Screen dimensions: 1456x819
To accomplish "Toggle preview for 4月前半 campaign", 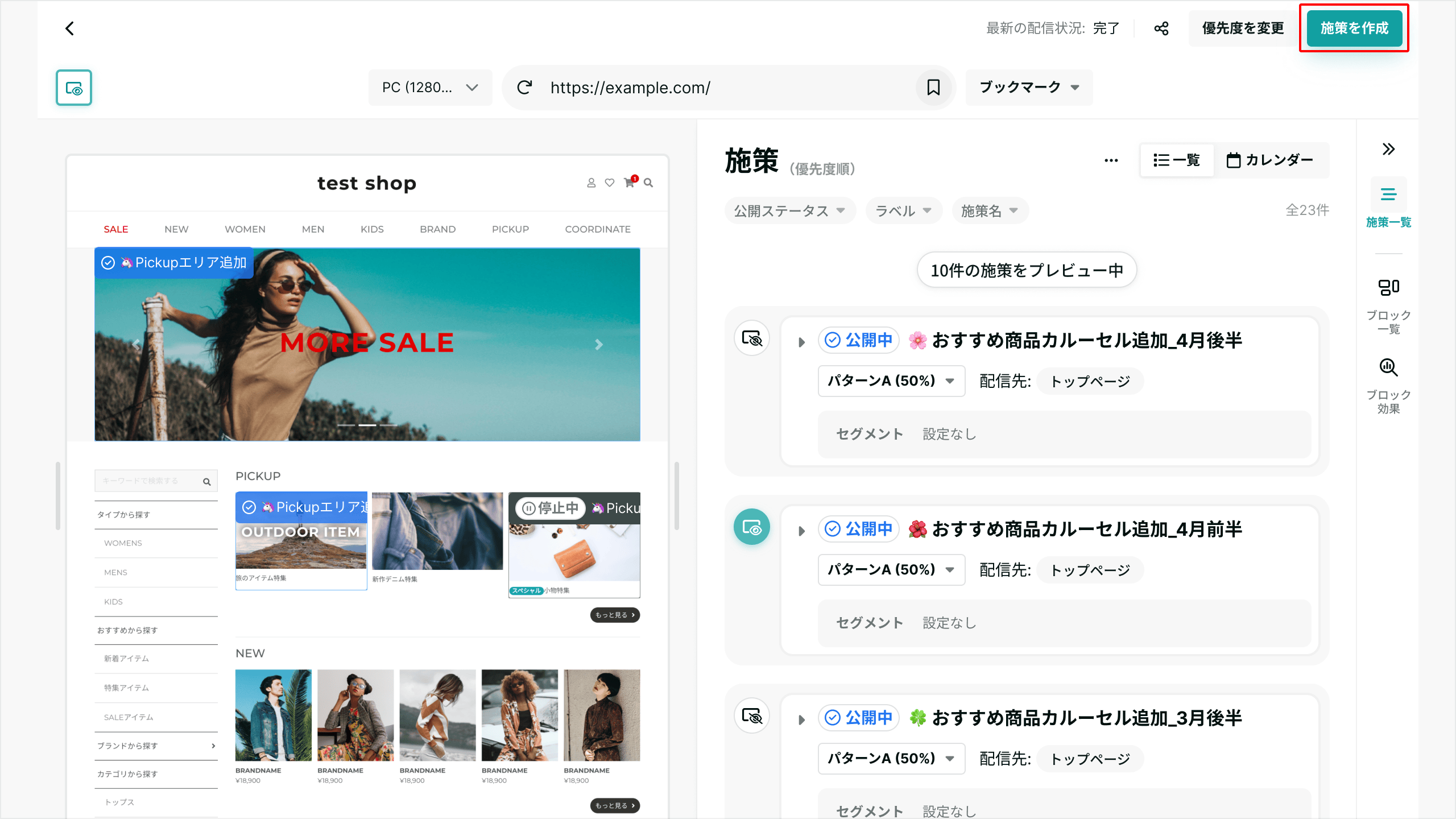I will tap(752, 527).
